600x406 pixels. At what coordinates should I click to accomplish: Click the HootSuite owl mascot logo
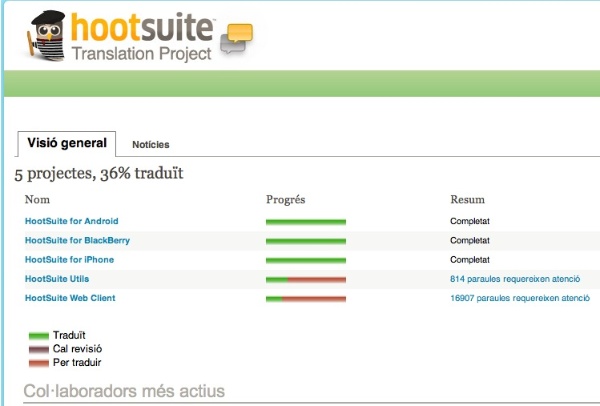tap(46, 35)
